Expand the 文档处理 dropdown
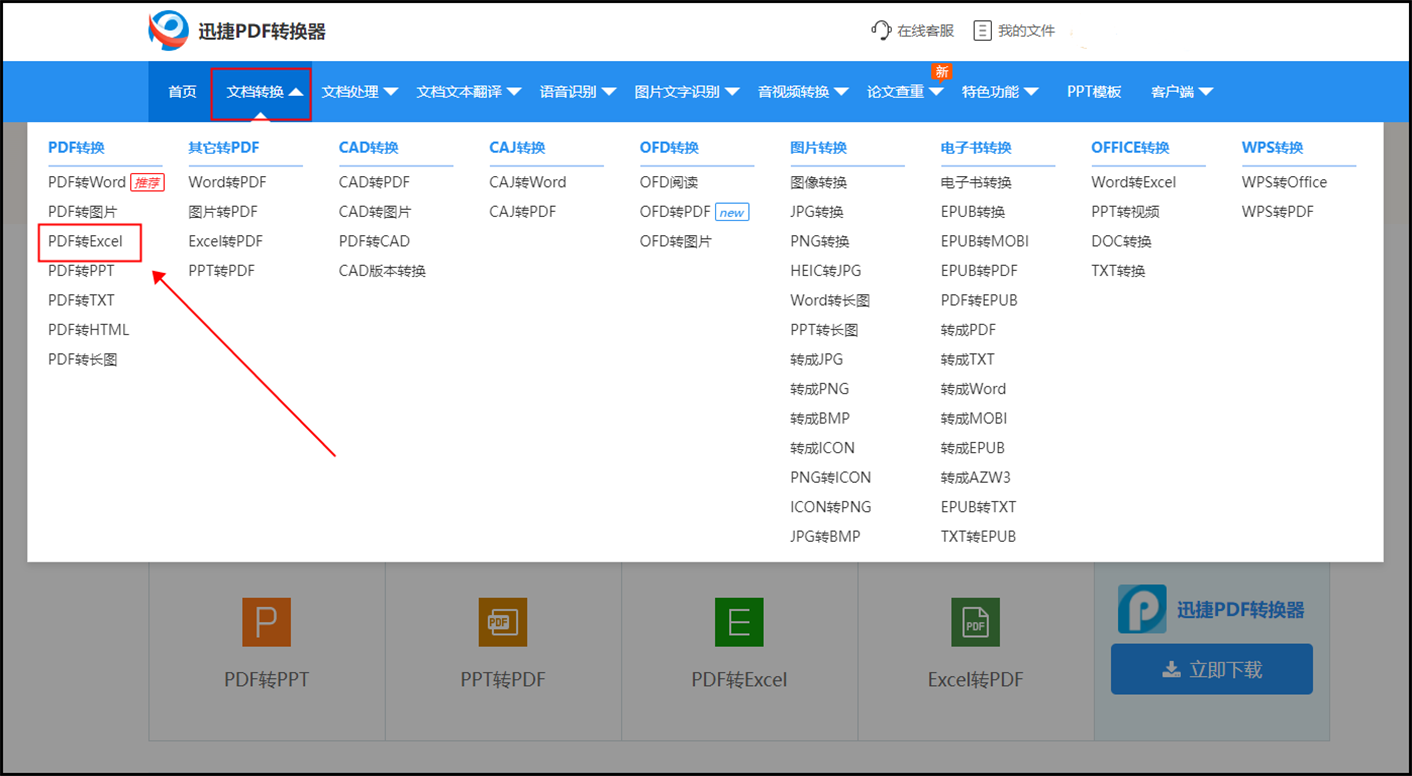Screen dimensions: 1412x776 (391, 92)
